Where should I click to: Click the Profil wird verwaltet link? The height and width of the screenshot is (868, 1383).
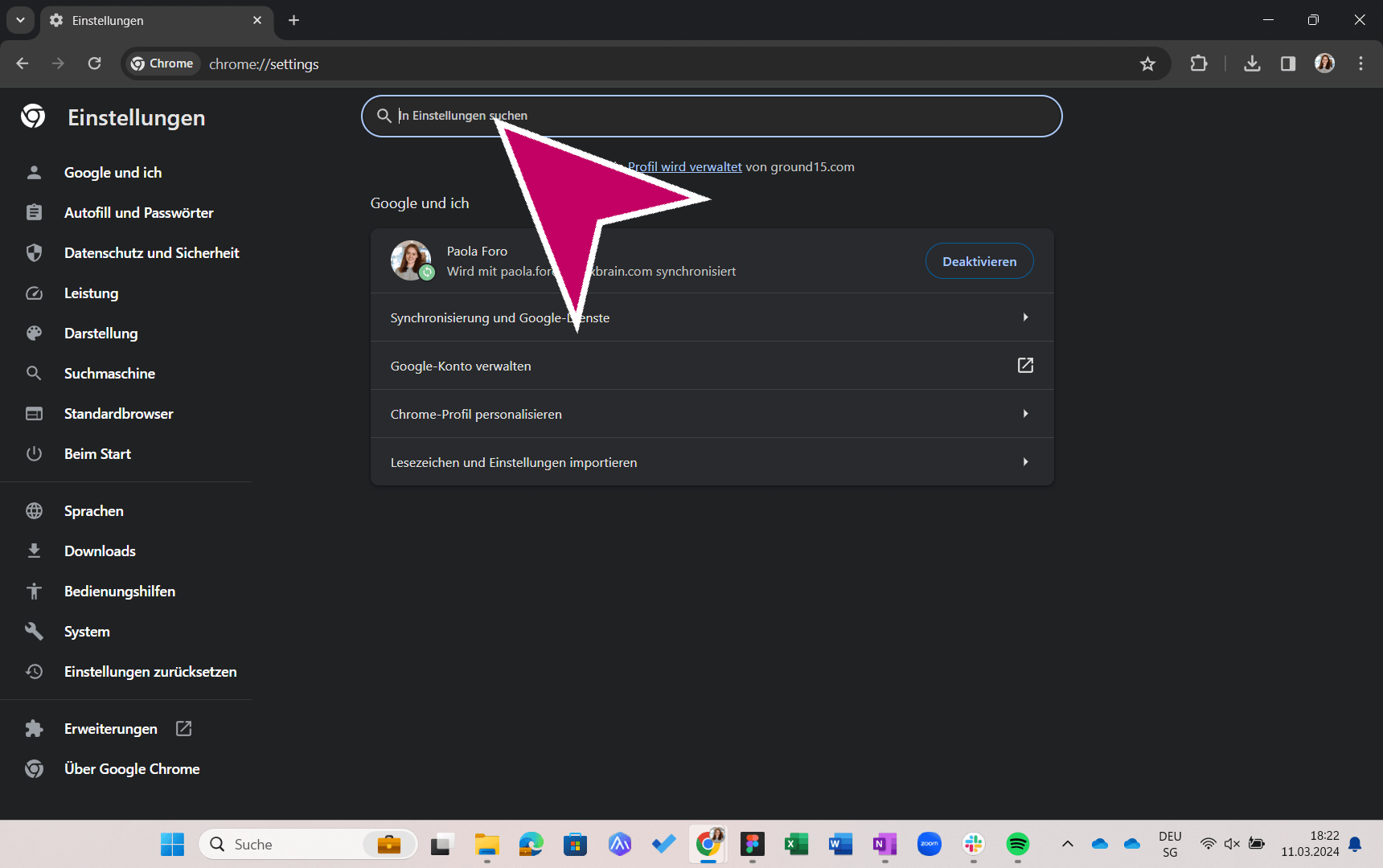pos(684,167)
